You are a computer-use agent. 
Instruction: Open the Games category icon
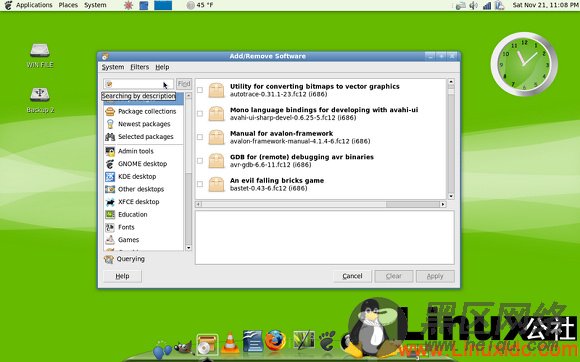tap(110, 240)
